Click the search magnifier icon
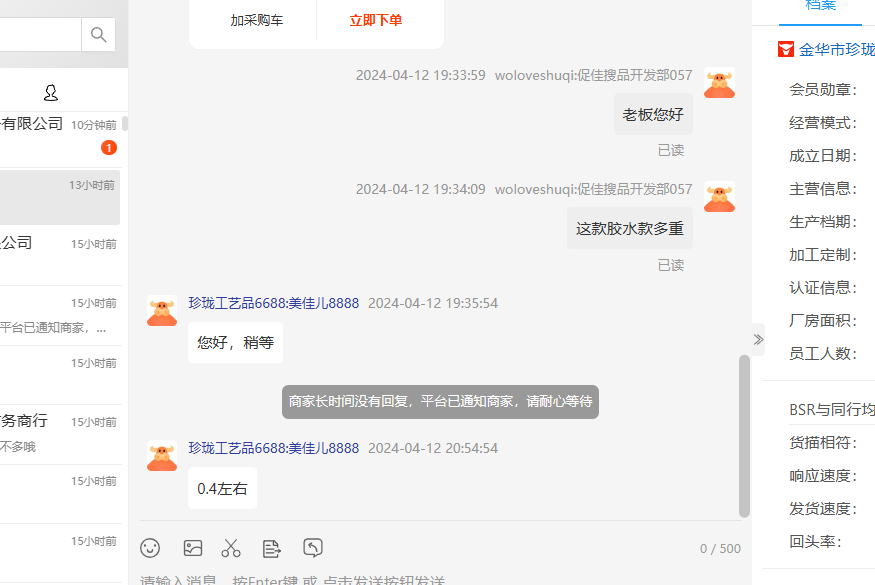 click(x=98, y=35)
